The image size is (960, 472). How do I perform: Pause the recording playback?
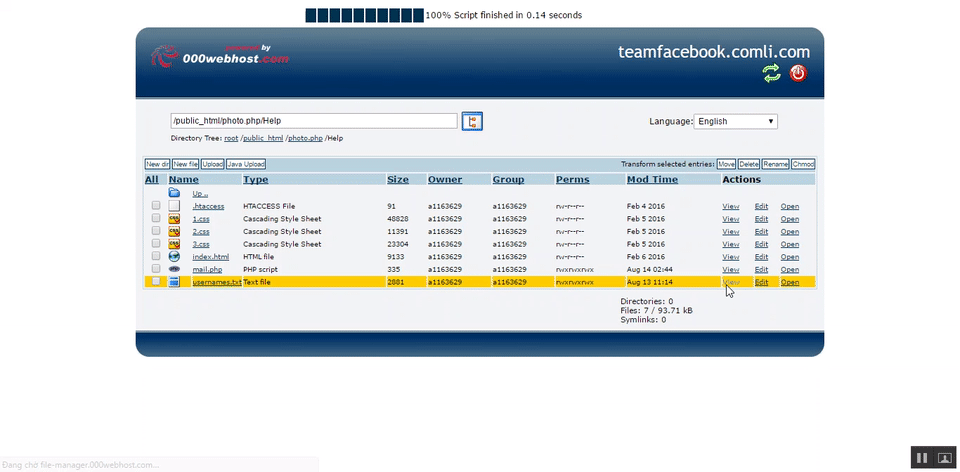click(x=922, y=457)
